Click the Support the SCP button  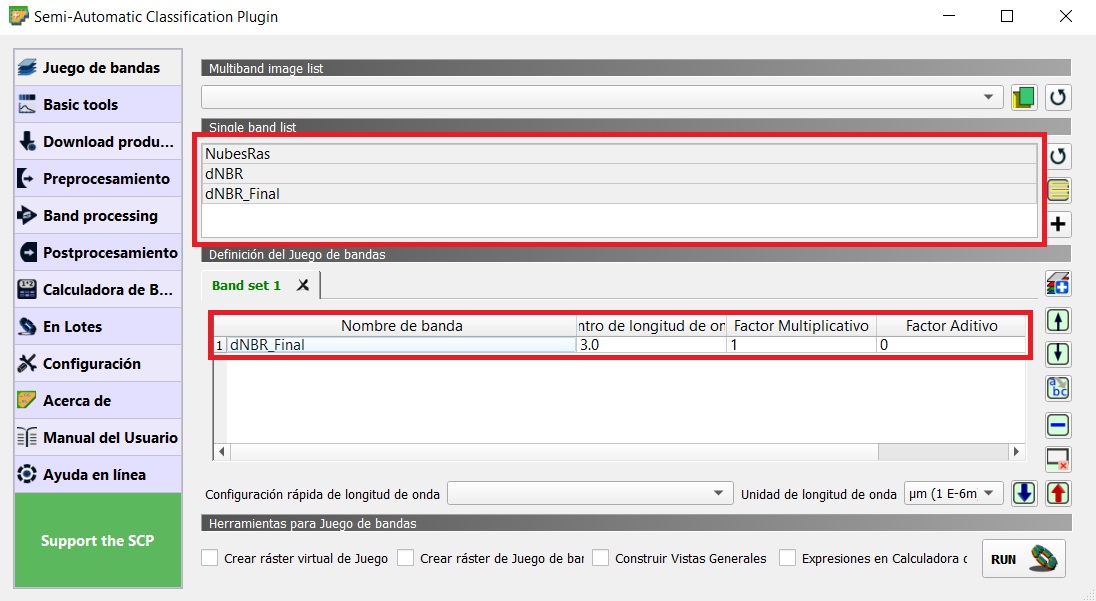click(x=97, y=540)
